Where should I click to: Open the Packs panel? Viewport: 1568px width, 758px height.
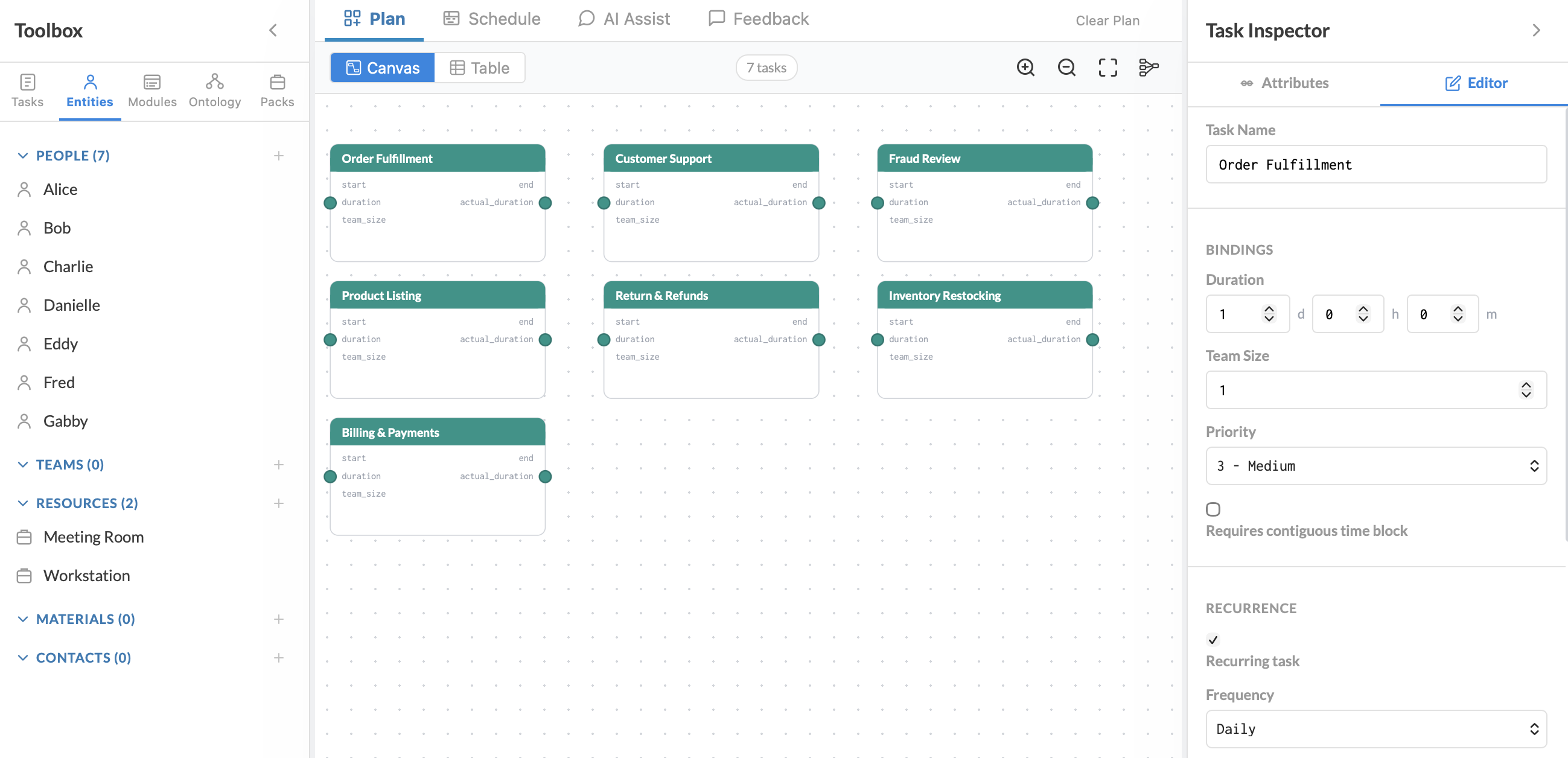(x=277, y=90)
